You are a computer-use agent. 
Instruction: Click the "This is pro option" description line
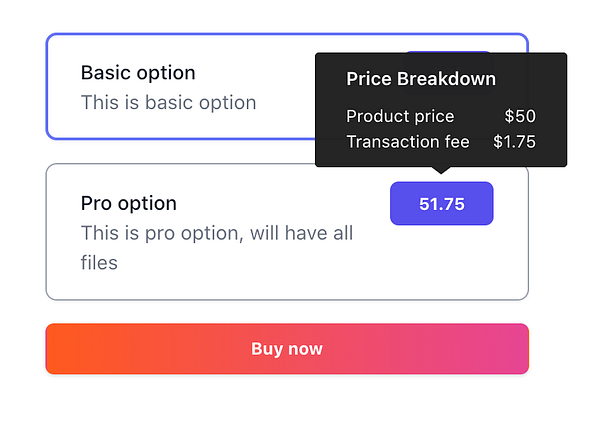(x=216, y=233)
